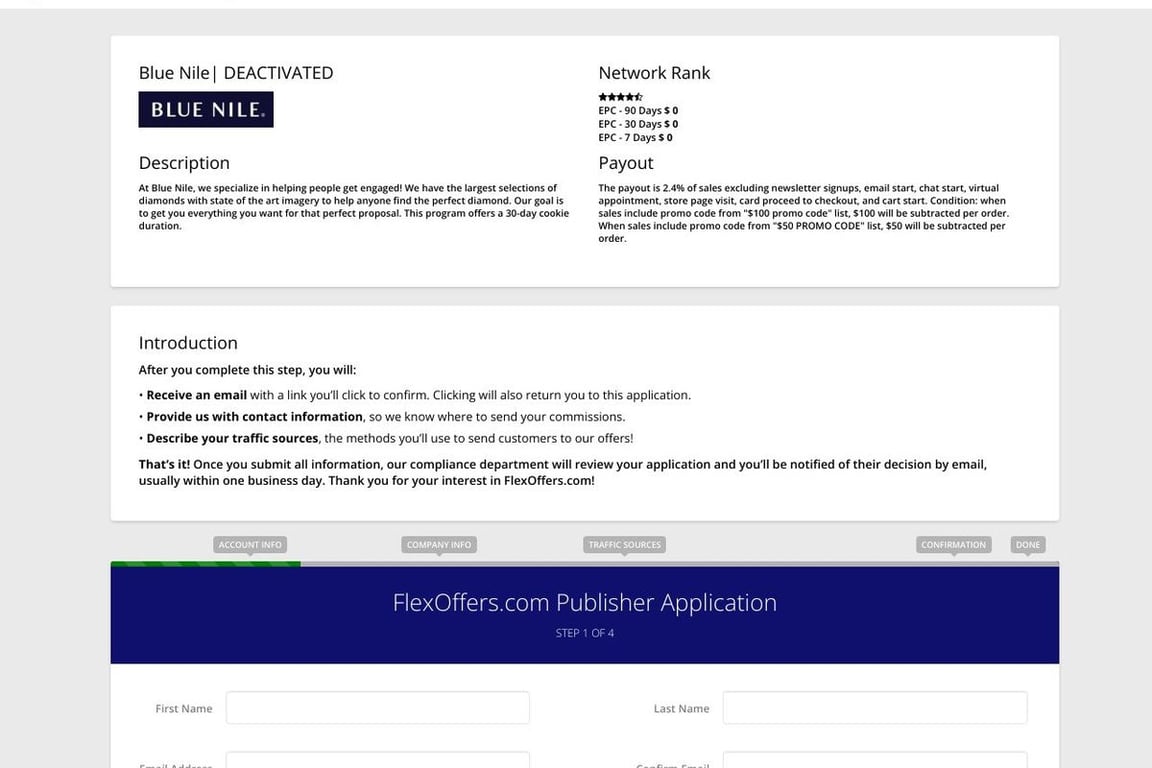
Task: Click into the Confirm Email field
Action: pos(874,761)
